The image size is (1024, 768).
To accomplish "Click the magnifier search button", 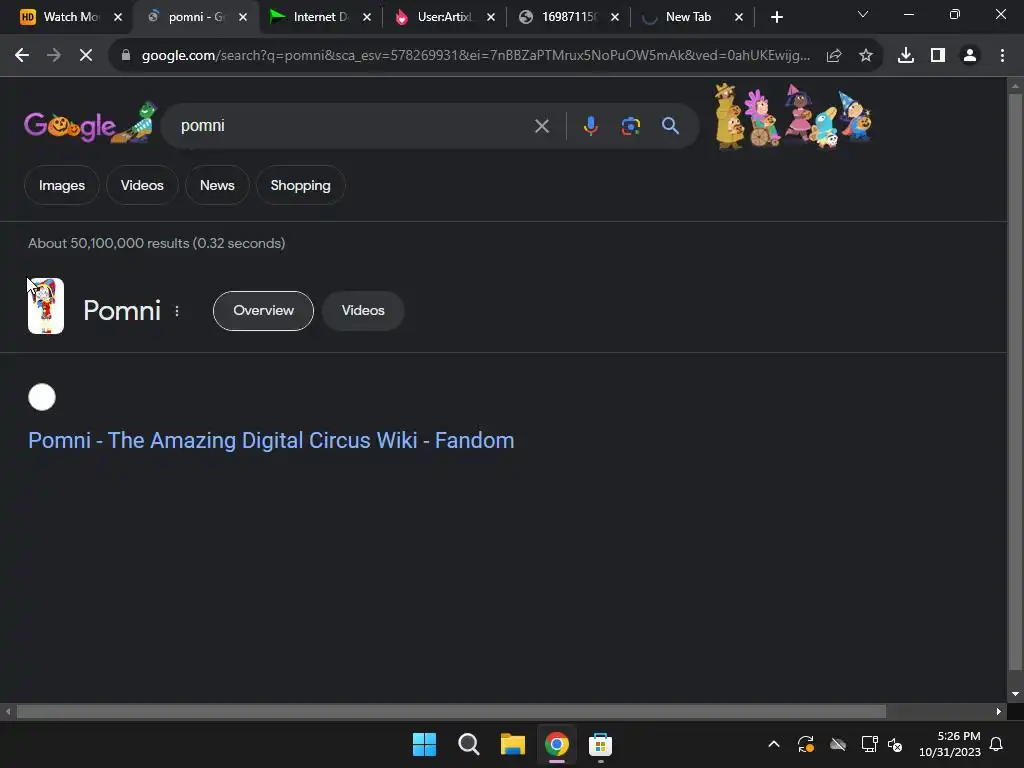I will coord(670,126).
